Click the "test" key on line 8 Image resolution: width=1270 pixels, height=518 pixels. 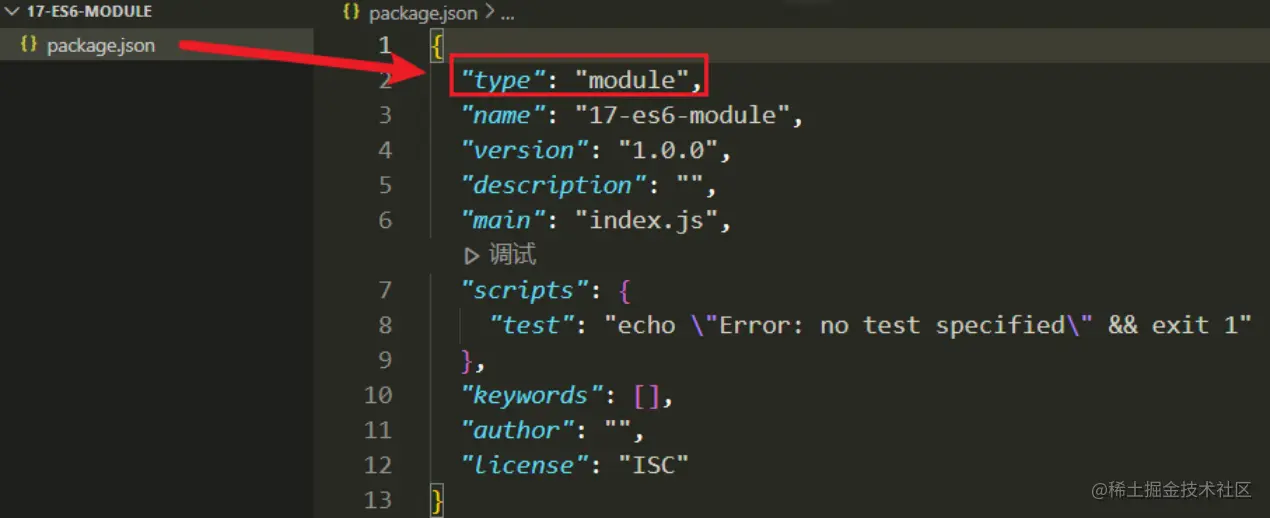[x=530, y=326]
